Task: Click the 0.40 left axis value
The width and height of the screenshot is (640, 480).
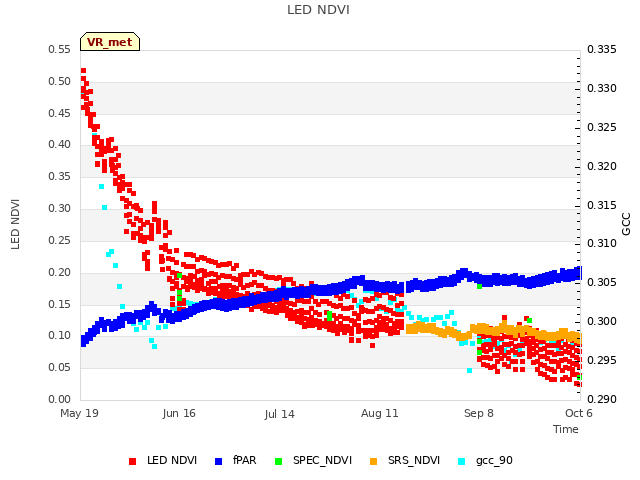Action: pos(59,144)
